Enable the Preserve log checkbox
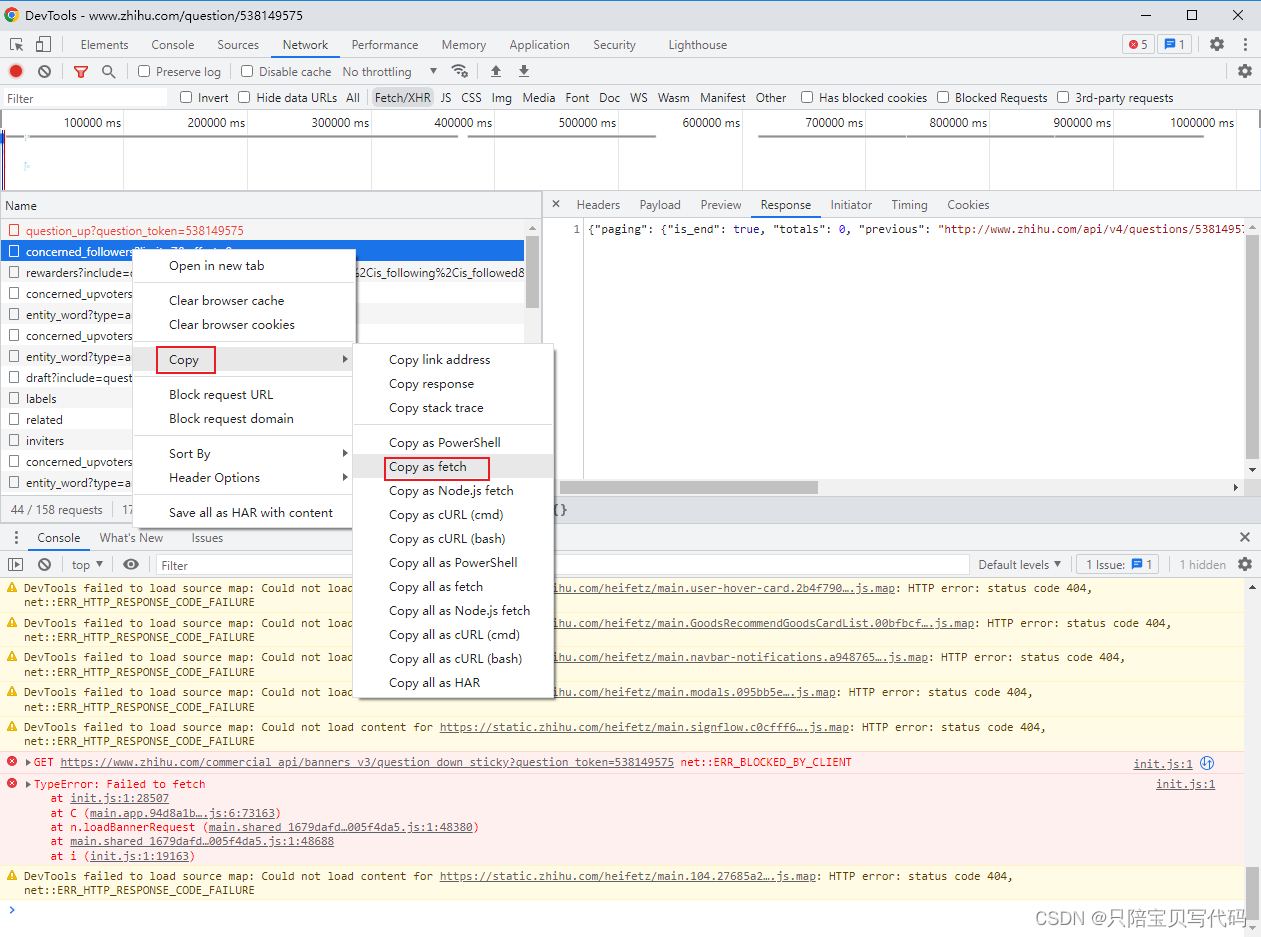1261x937 pixels. [x=144, y=71]
